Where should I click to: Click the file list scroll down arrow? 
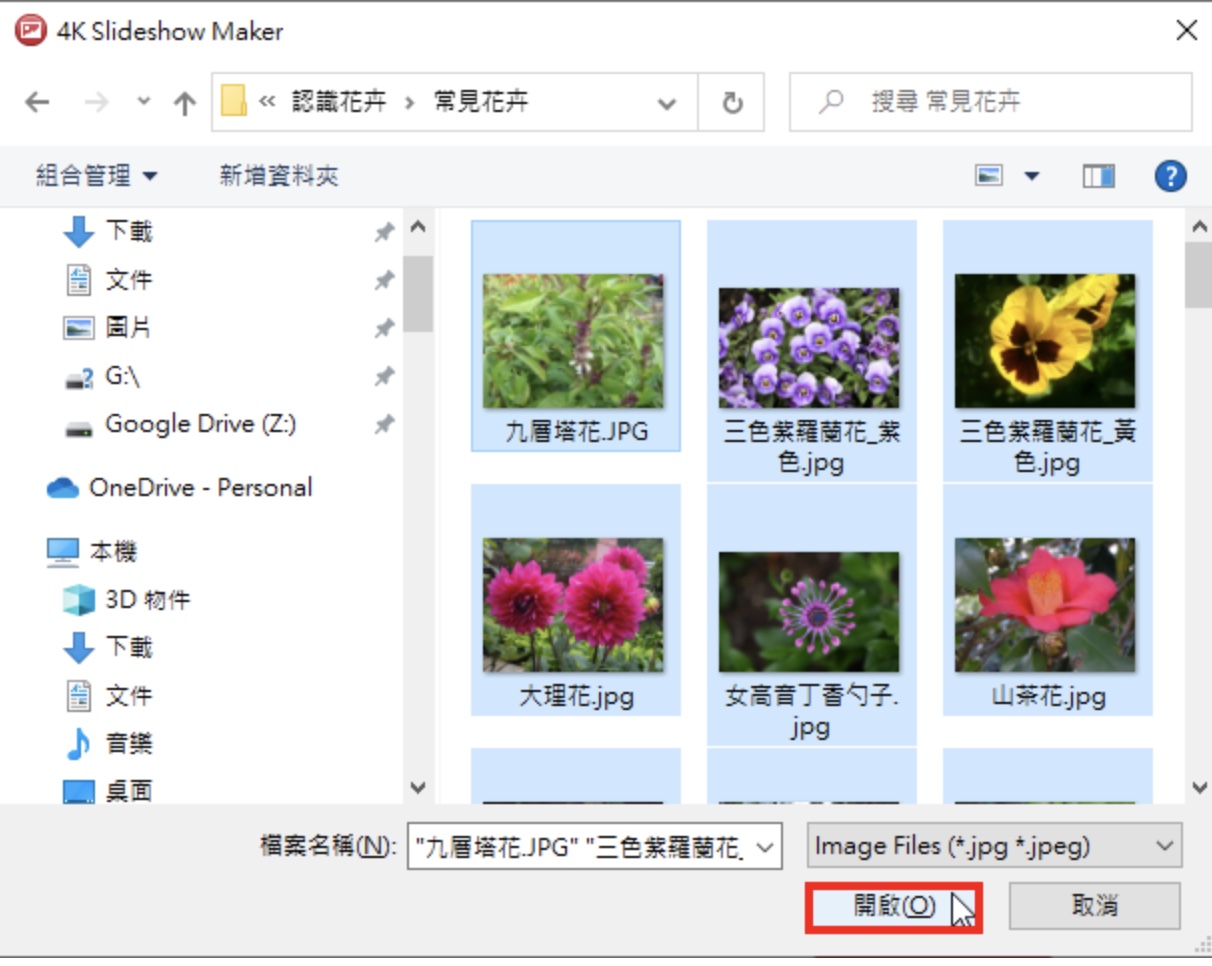1199,788
